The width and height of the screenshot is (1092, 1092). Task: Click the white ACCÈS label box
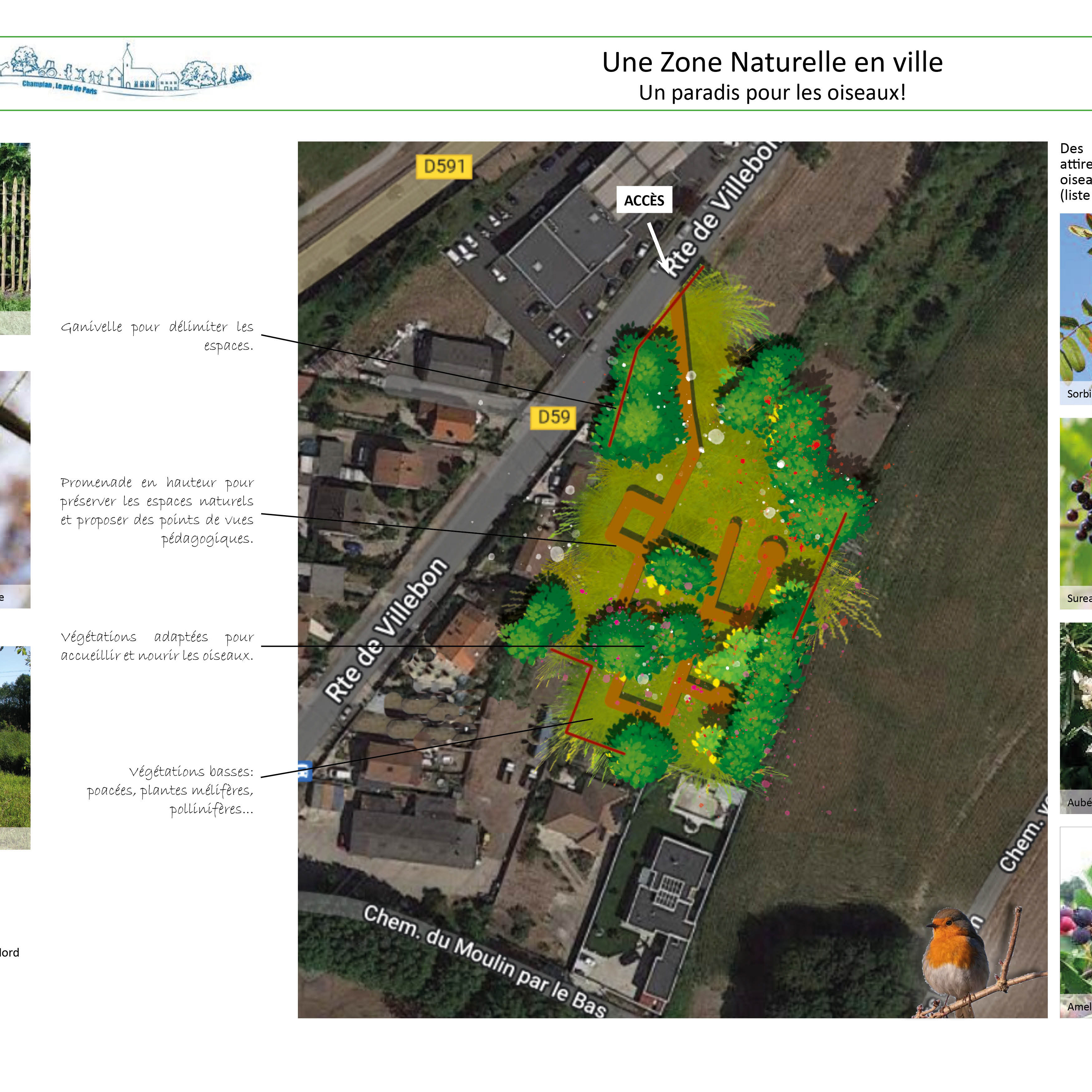click(x=644, y=200)
